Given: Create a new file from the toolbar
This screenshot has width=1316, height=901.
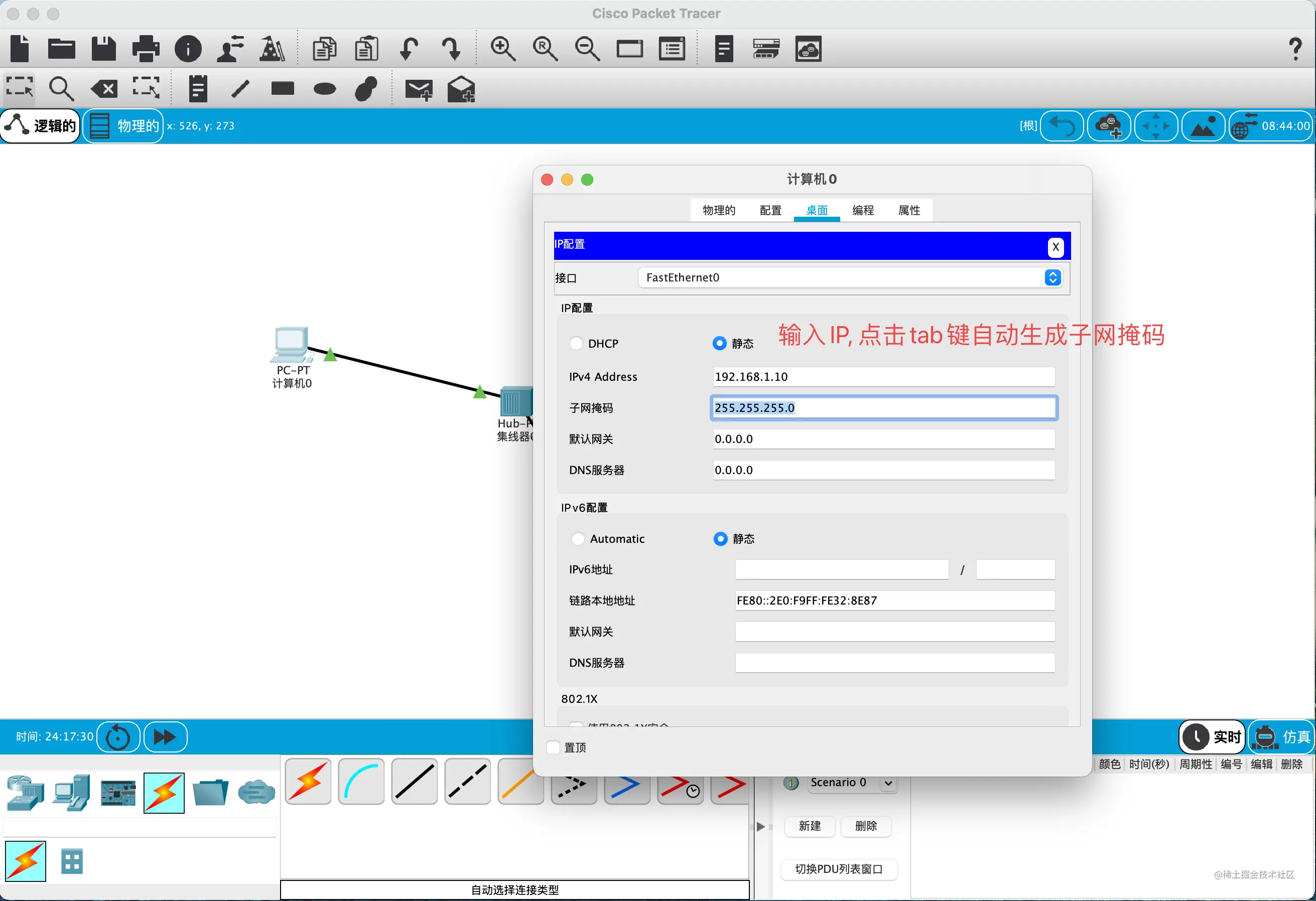Looking at the screenshot, I should (20, 49).
